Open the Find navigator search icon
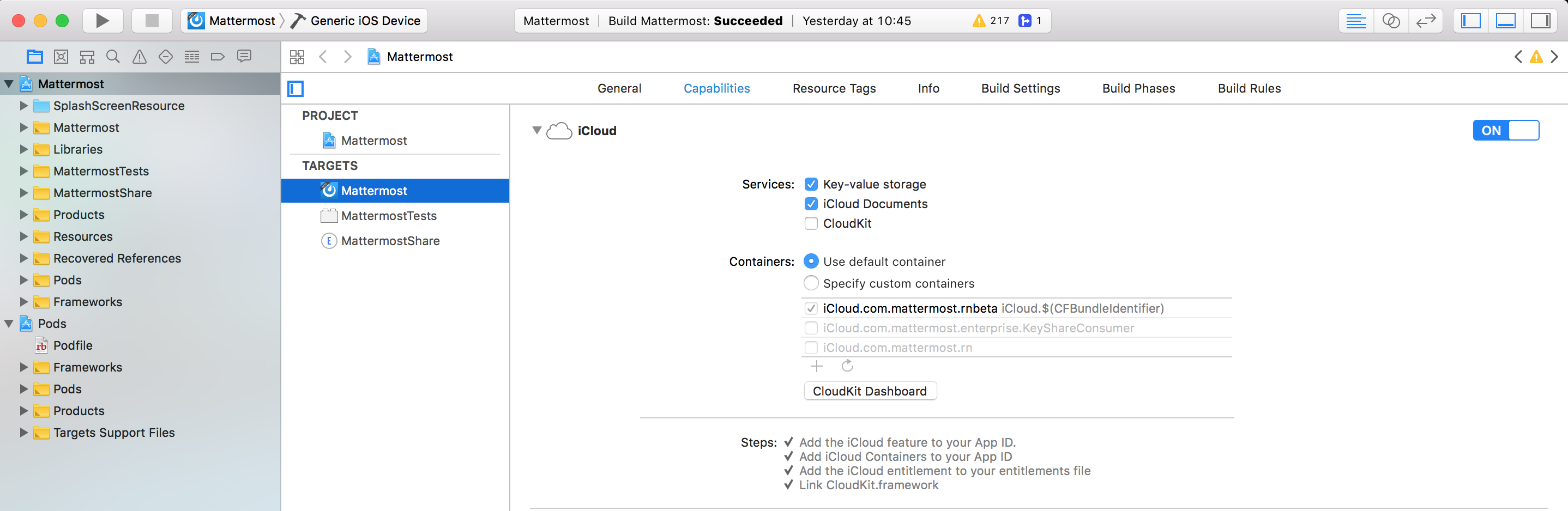 [x=113, y=57]
